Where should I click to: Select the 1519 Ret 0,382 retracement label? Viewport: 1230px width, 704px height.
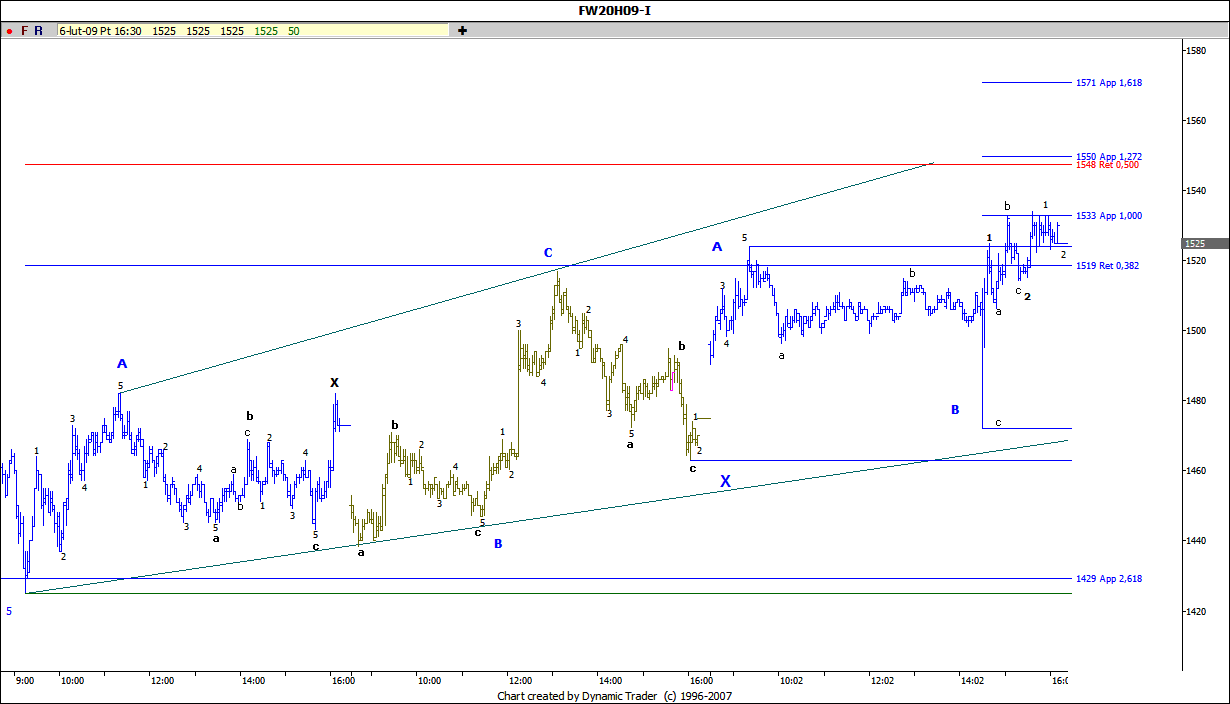tap(1107, 266)
